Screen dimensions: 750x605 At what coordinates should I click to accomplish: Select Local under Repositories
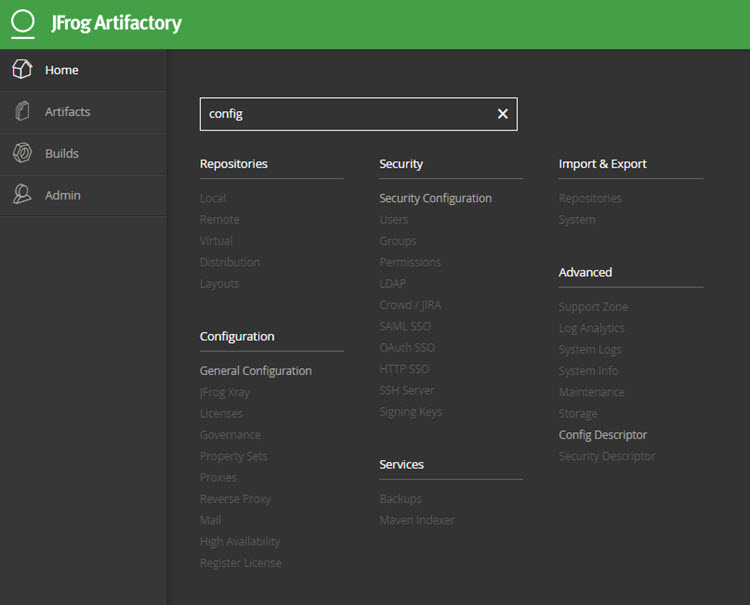[213, 198]
